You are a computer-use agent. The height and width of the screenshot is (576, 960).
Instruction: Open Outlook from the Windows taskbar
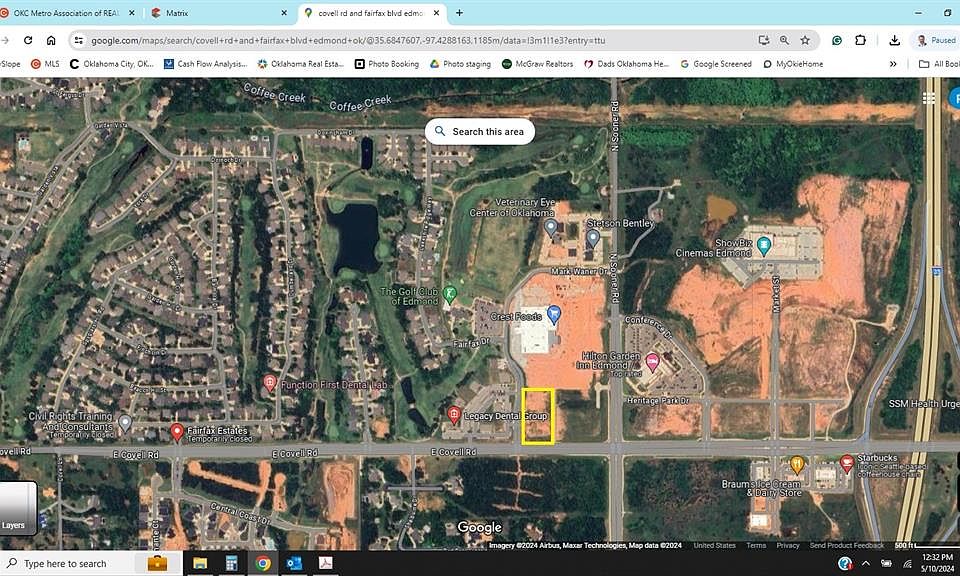click(x=295, y=564)
